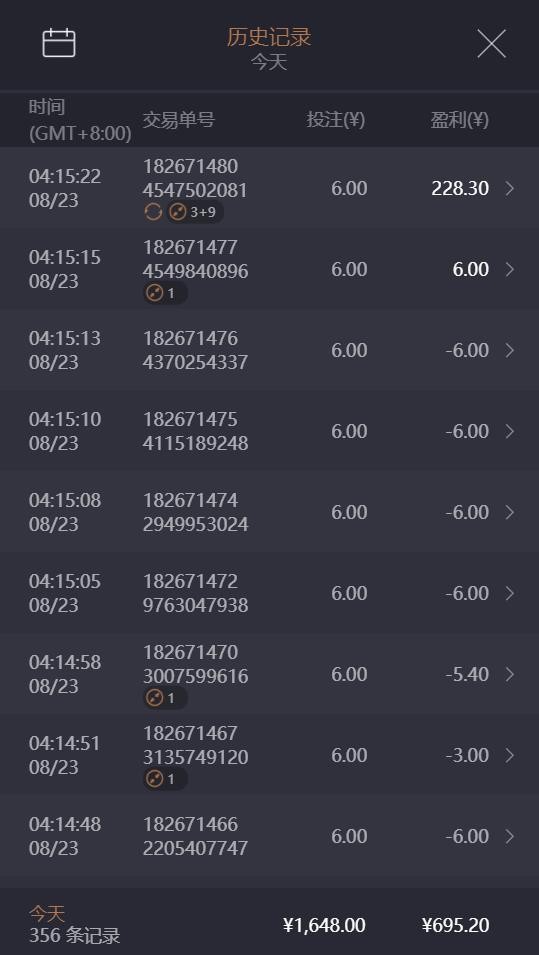
Task: Click the badge icon on the 04:14:51 record
Action: (165, 779)
